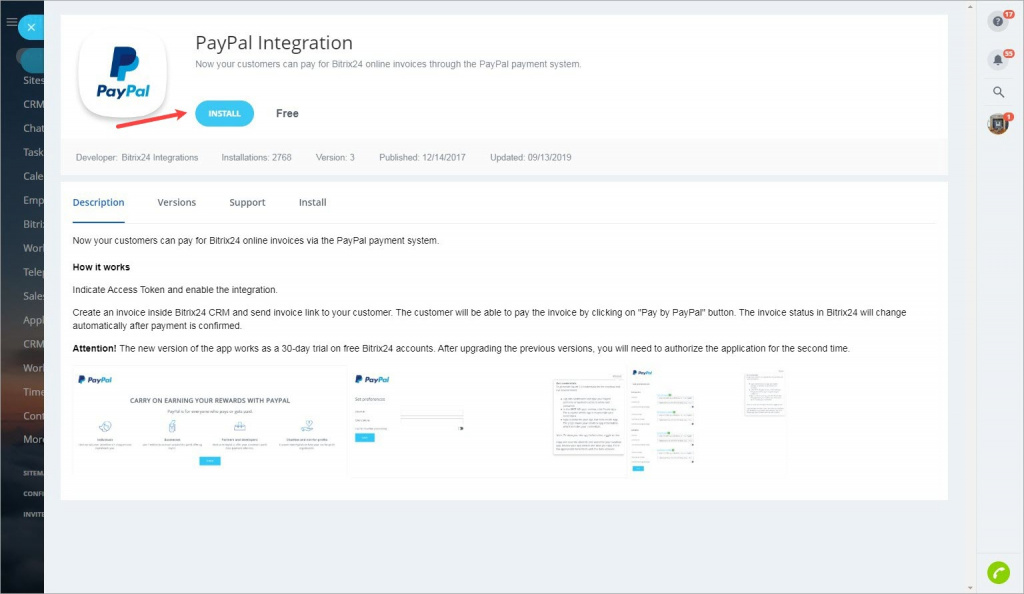1024x594 pixels.
Task: Close the app panel with the X button
Action: click(x=31, y=27)
